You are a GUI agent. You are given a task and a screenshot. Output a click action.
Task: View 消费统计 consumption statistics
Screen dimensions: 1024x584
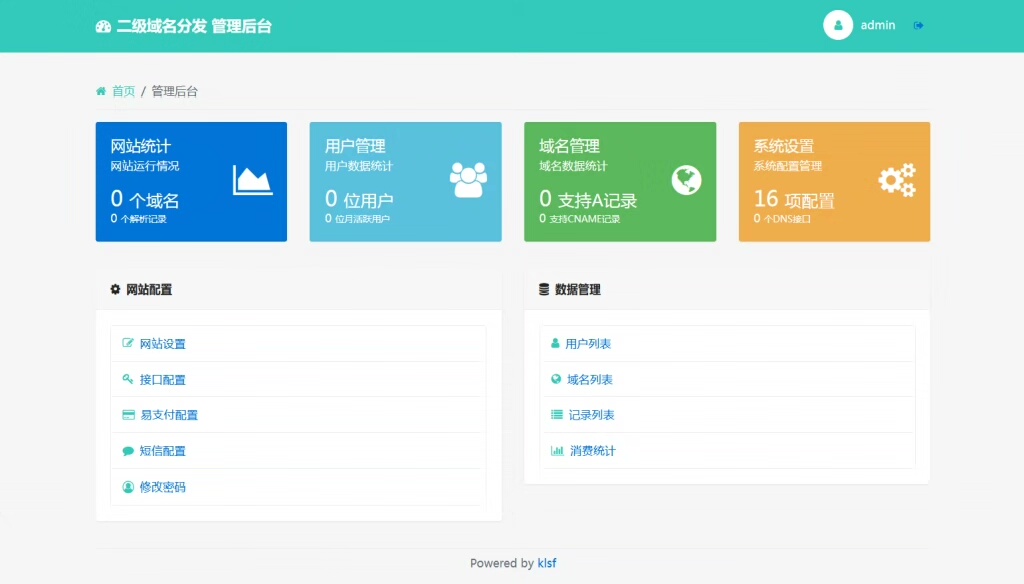tap(592, 451)
